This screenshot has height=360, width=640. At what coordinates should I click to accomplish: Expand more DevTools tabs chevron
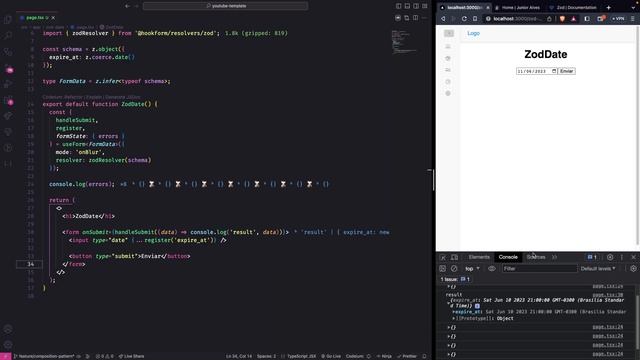pos(554,257)
